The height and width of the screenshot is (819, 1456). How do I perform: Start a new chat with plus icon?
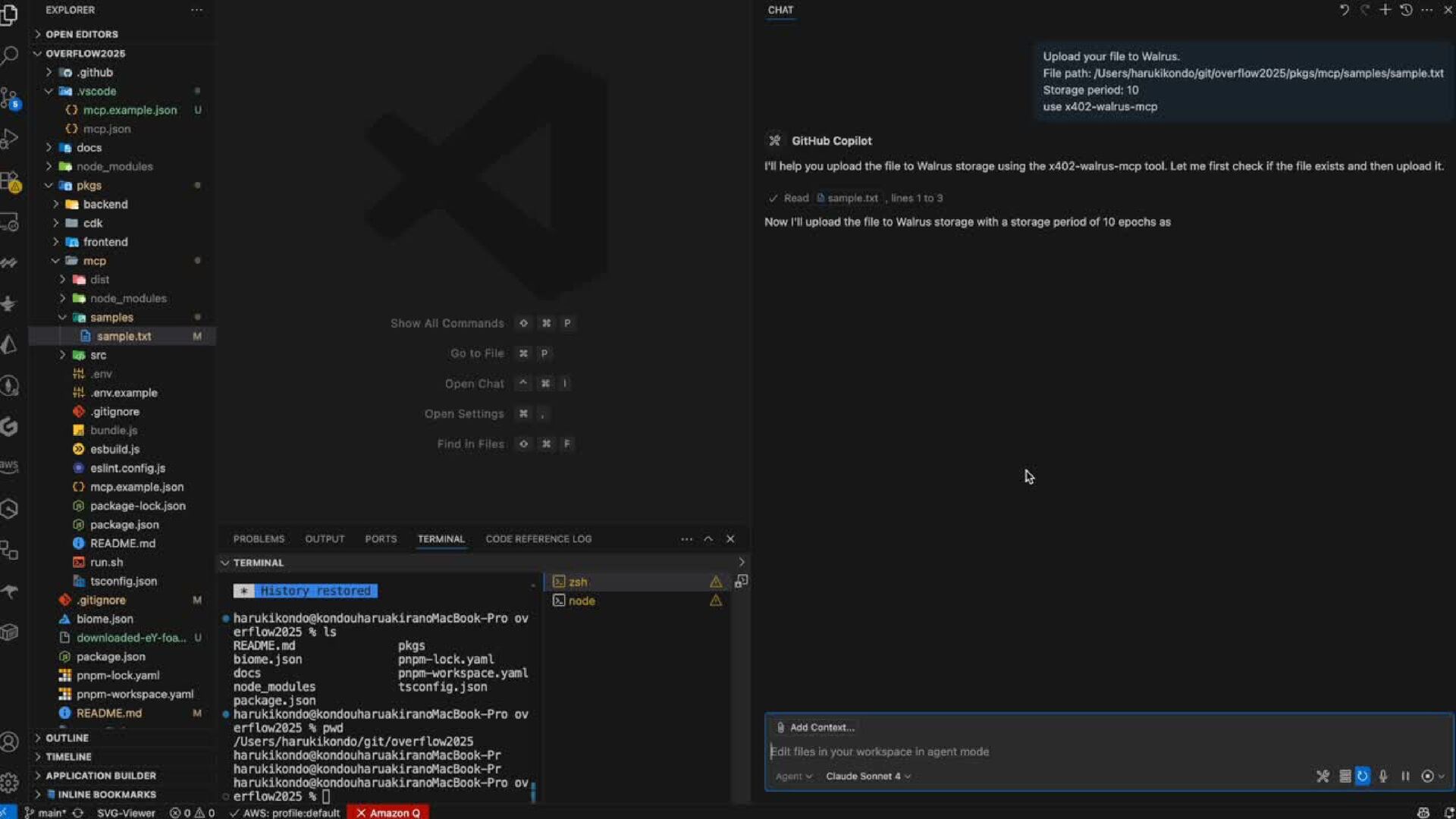(x=1385, y=10)
